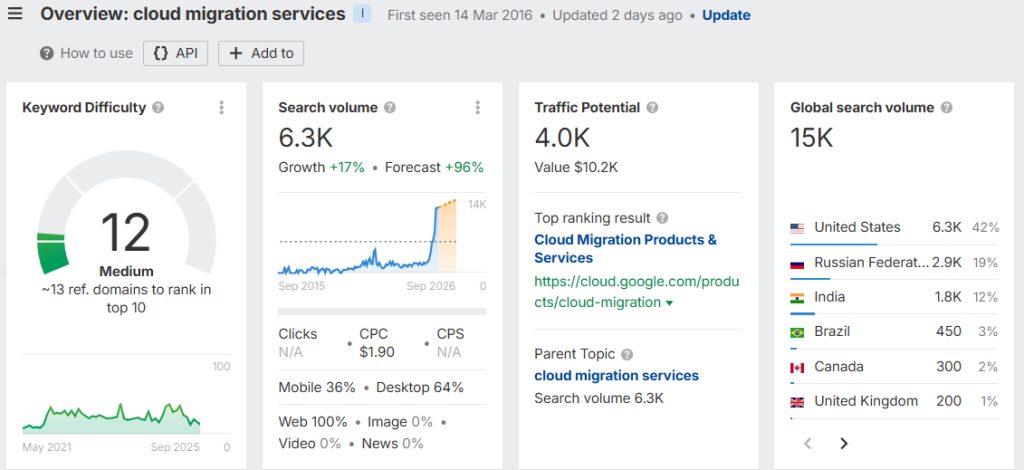Open parent topic cloud migration services link

[x=616, y=376]
